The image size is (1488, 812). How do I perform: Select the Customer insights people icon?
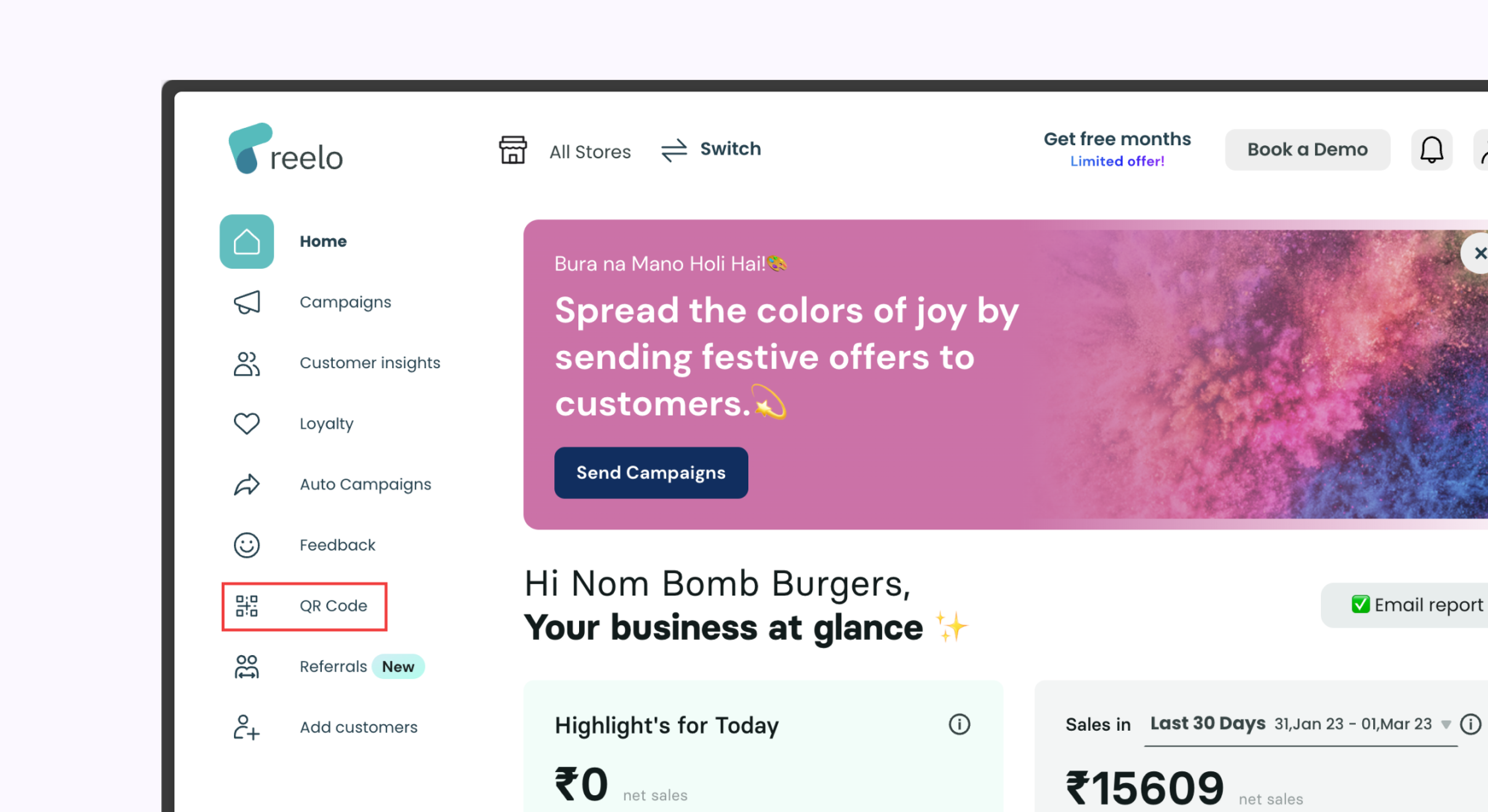pos(247,363)
